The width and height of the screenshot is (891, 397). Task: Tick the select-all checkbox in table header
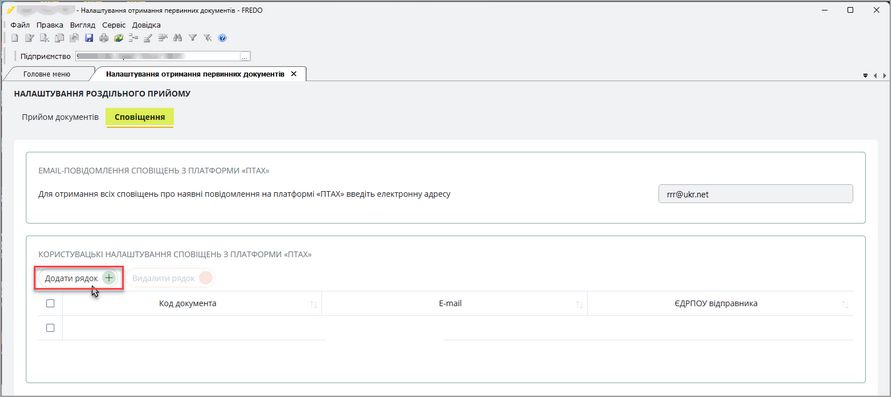tap(50, 304)
